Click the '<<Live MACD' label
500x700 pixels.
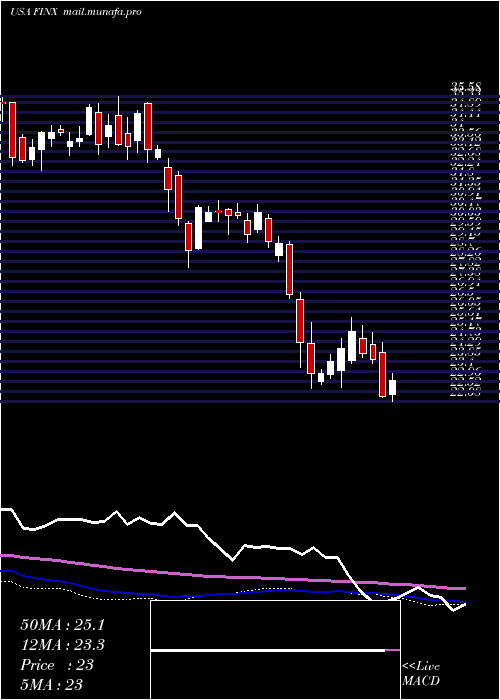421,674
